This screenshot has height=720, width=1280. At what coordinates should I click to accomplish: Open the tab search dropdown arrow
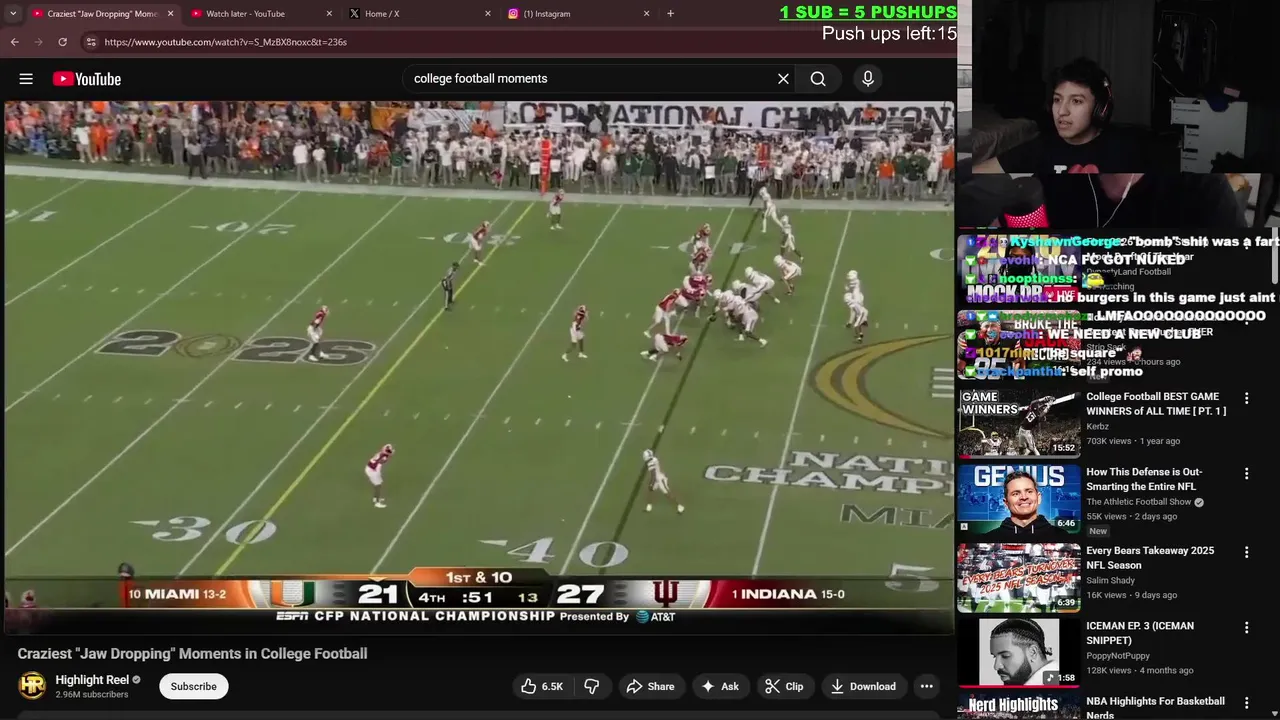coord(13,14)
